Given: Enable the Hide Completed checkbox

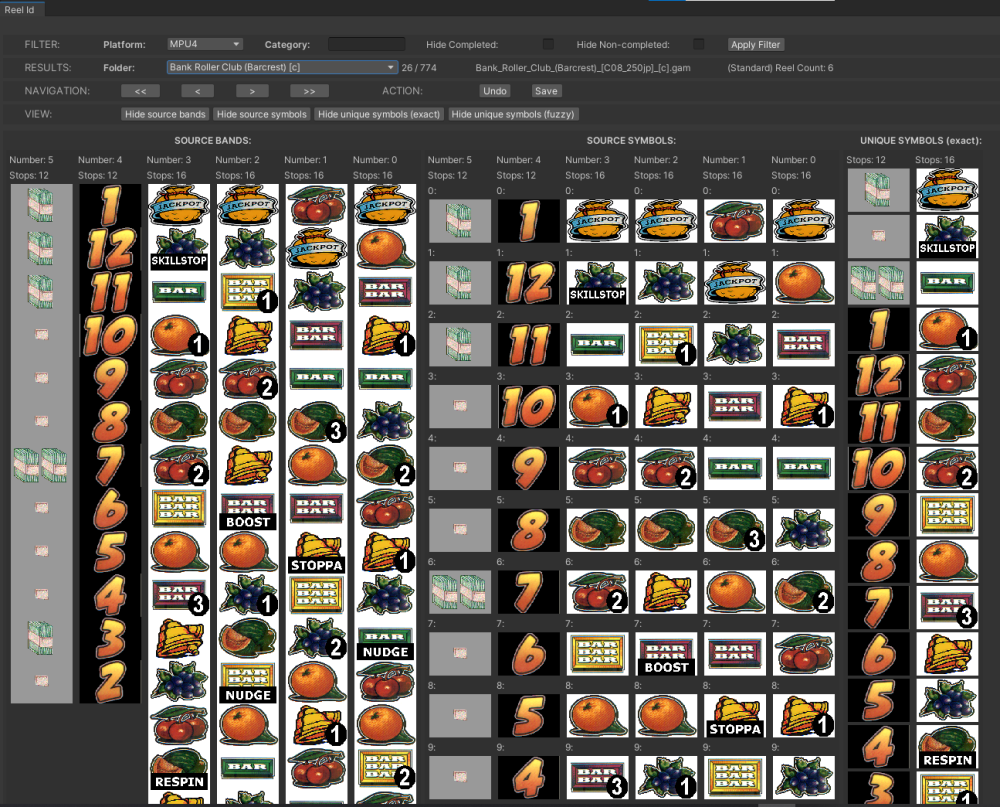Looking at the screenshot, I should click(547, 44).
